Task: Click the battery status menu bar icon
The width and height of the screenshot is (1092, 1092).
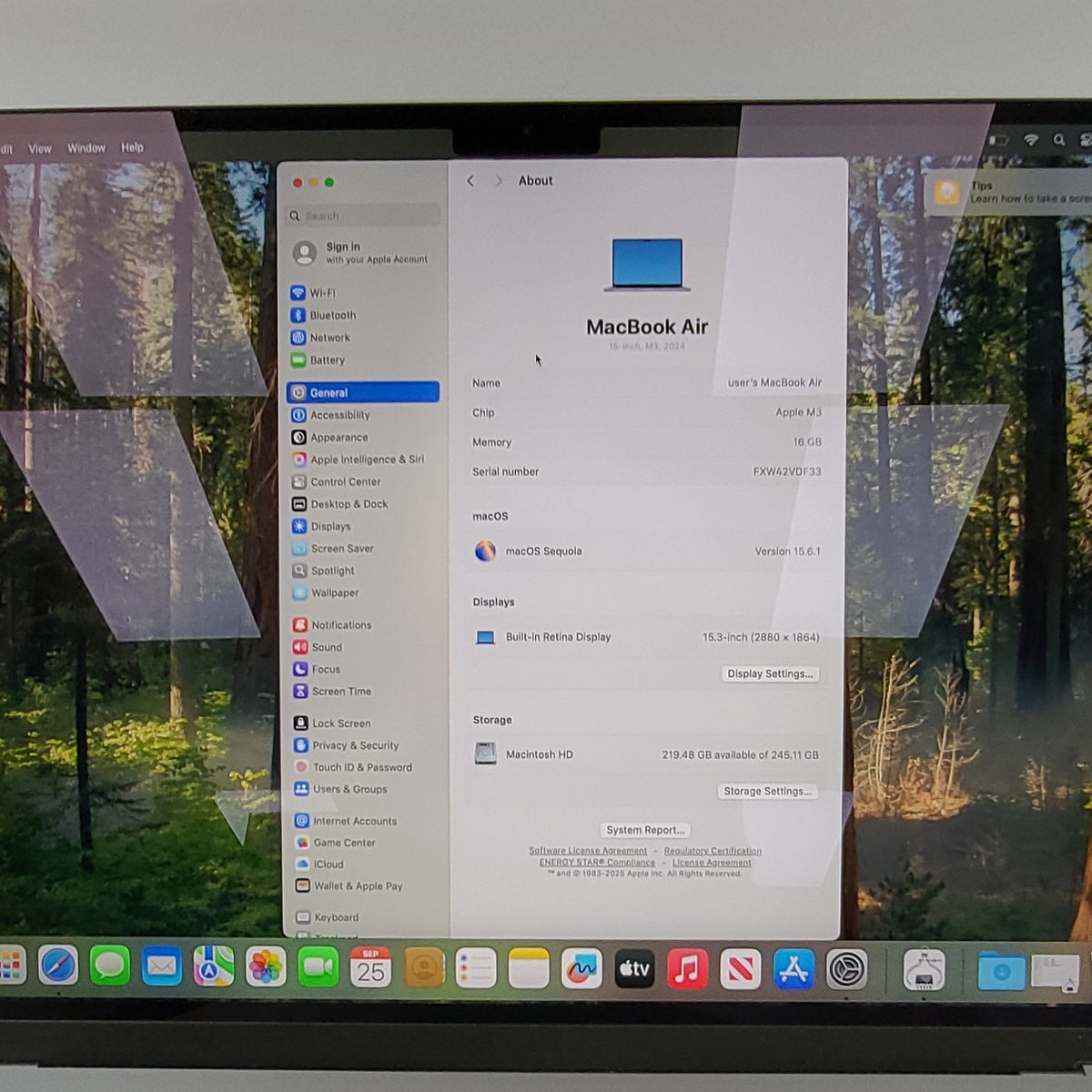Action: click(998, 140)
